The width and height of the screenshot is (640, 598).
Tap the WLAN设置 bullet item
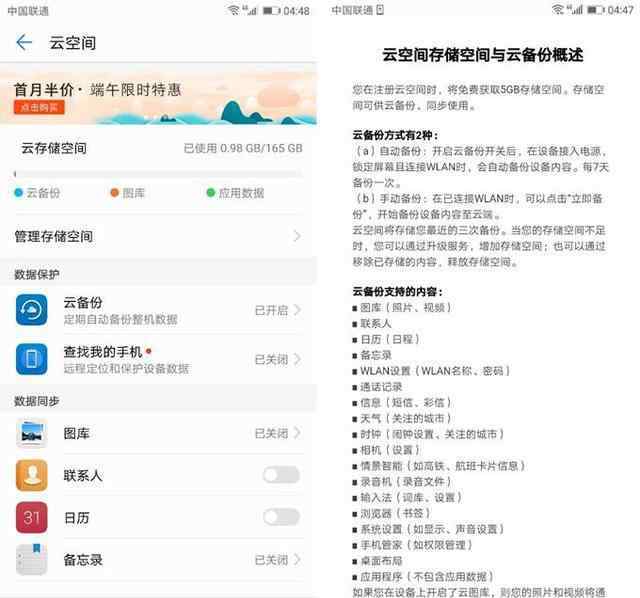[x=431, y=371]
